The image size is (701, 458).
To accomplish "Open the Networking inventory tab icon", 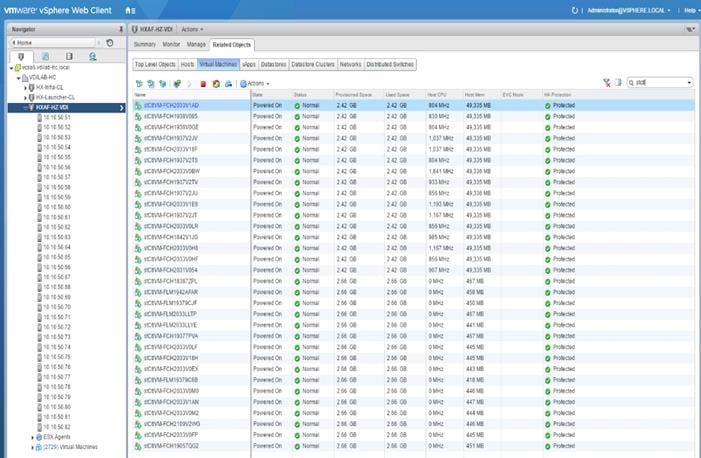I will (x=93, y=56).
